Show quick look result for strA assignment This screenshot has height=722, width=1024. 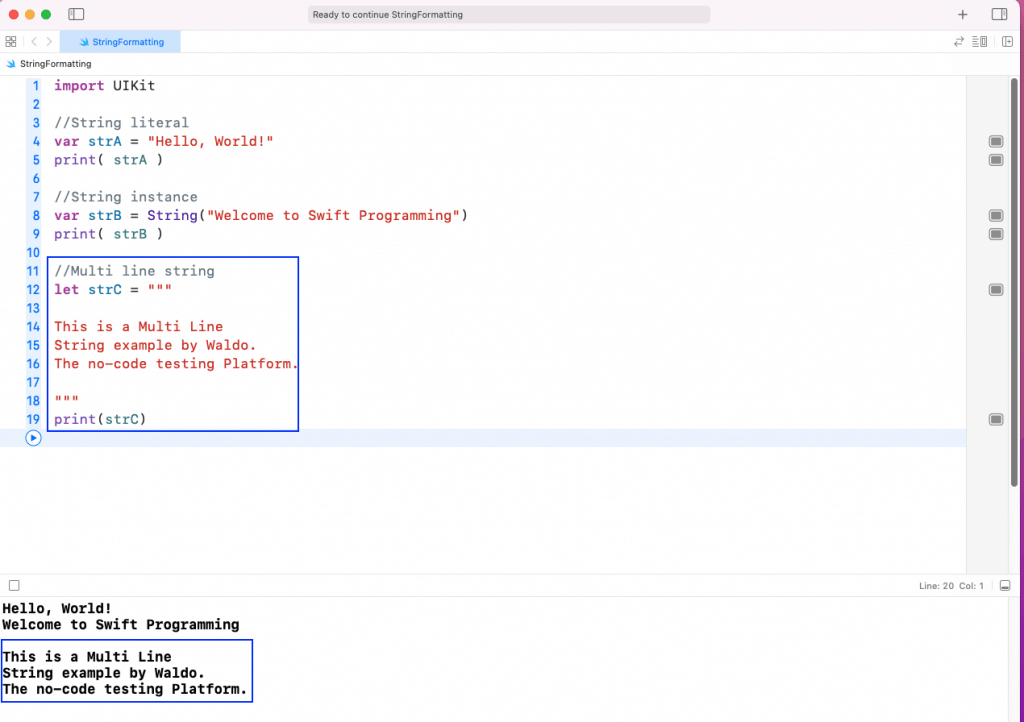click(x=995, y=142)
